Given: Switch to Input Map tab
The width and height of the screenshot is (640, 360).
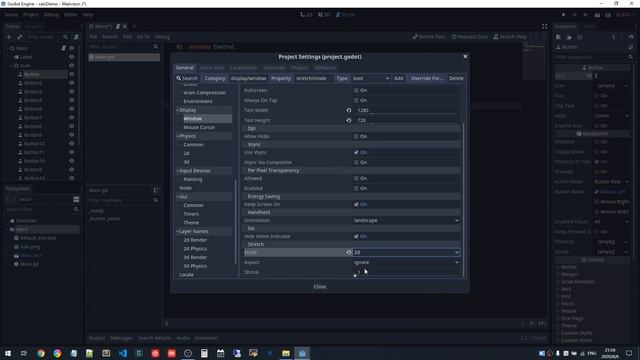Looking at the screenshot, I should coord(212,68).
